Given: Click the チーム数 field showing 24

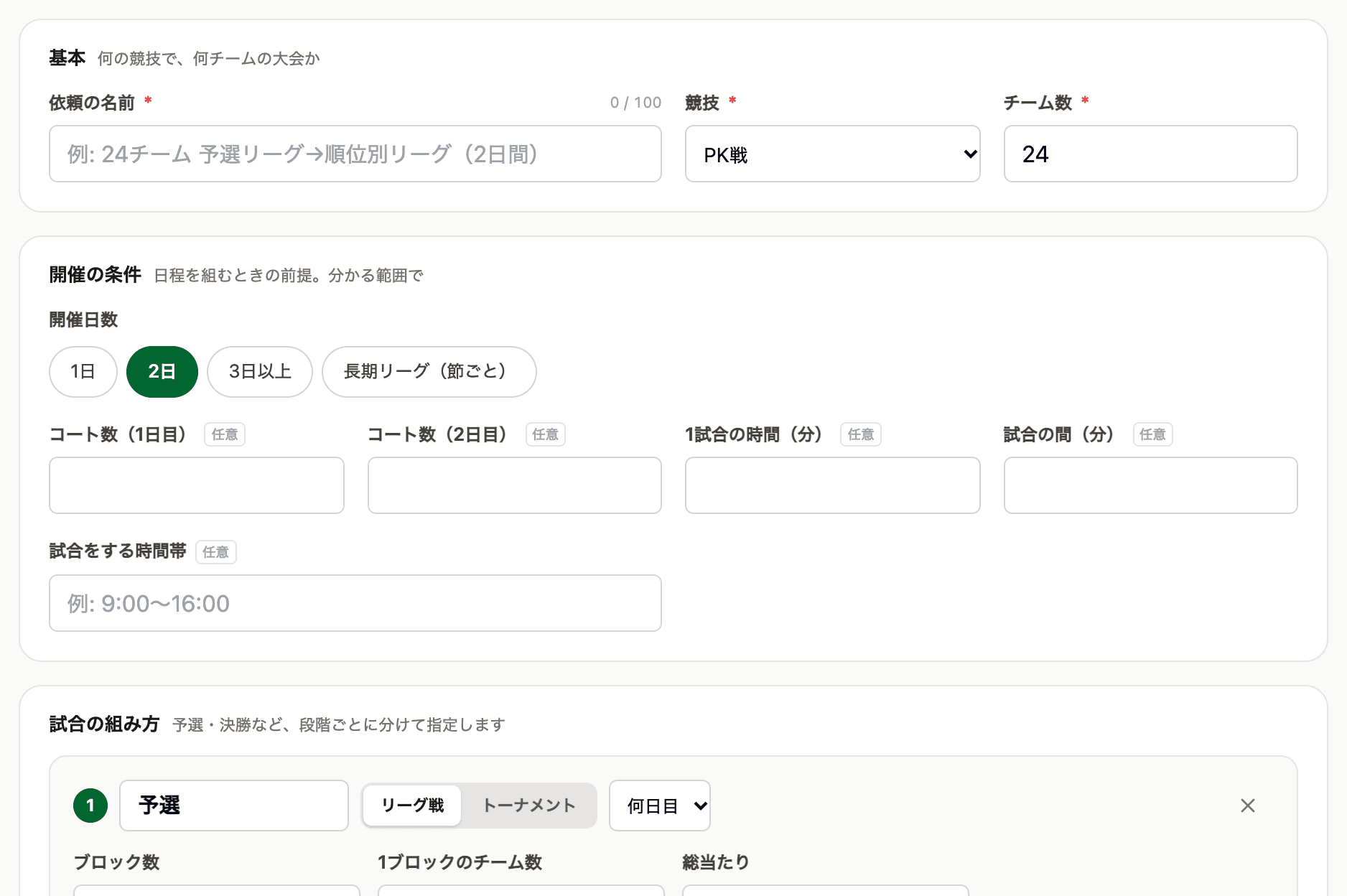Looking at the screenshot, I should pyautogui.click(x=1151, y=154).
